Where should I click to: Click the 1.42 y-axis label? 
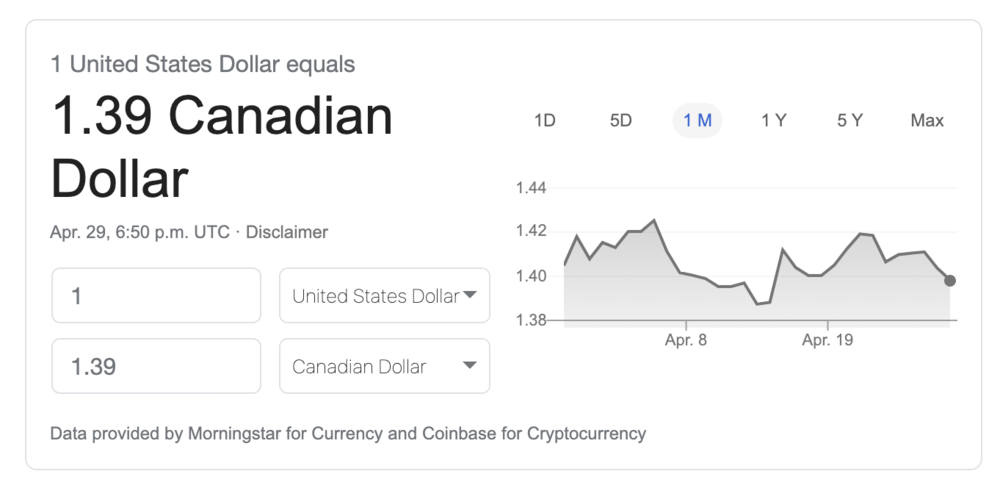click(529, 232)
